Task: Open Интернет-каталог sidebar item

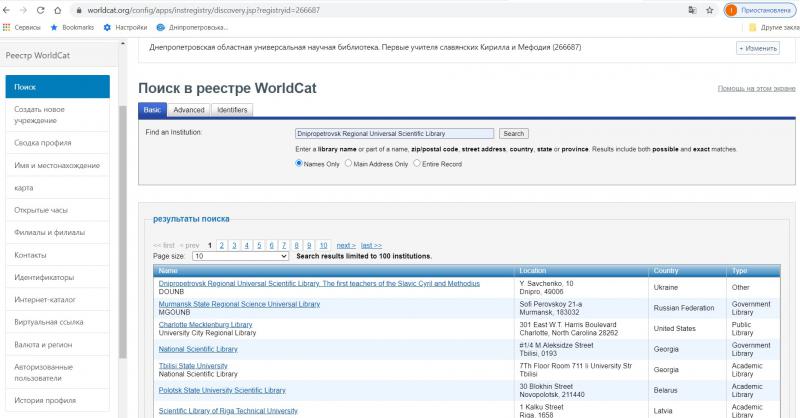Action: (x=58, y=300)
